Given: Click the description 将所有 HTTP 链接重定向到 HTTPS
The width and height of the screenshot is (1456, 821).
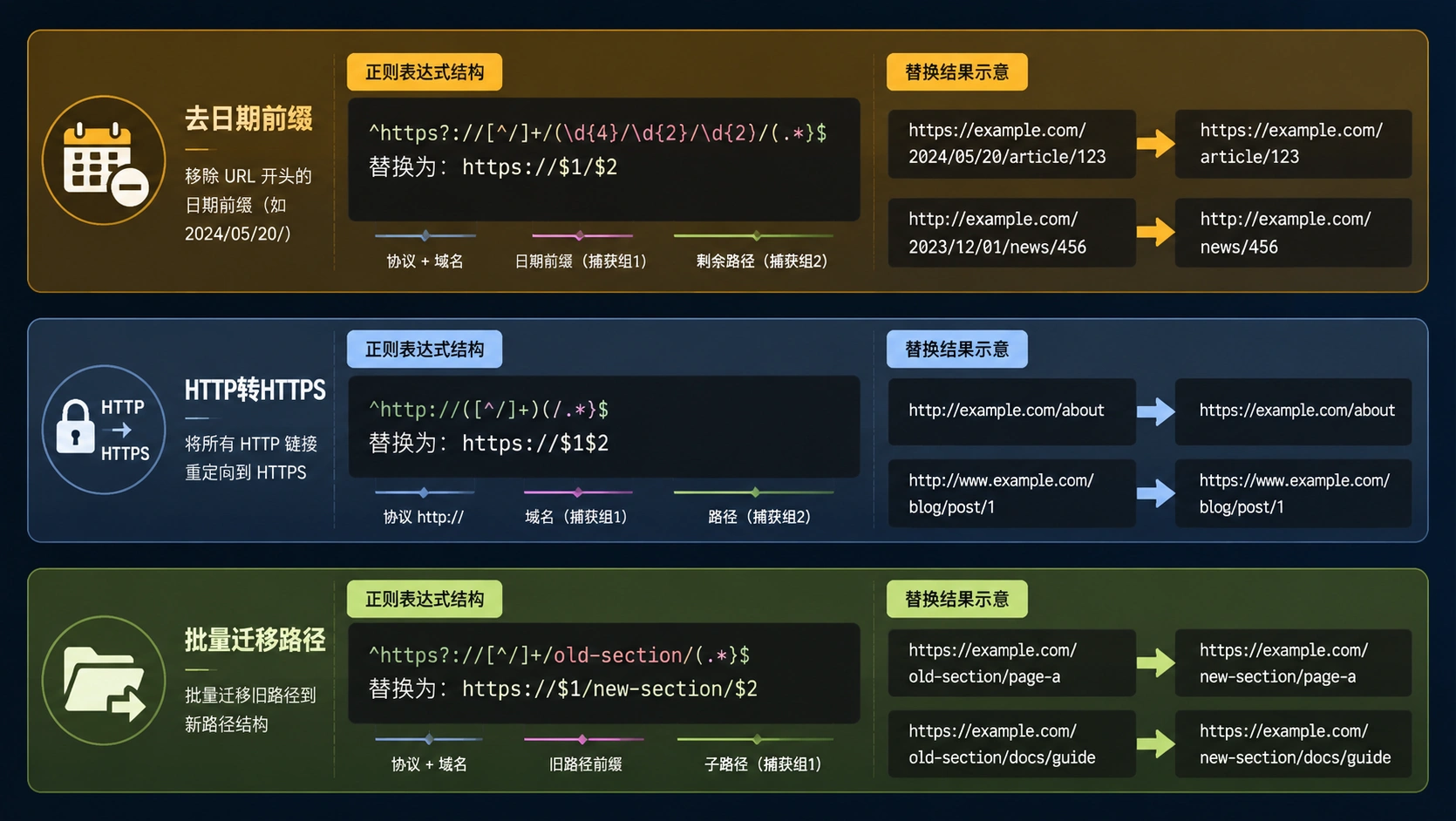Looking at the screenshot, I should click(251, 458).
